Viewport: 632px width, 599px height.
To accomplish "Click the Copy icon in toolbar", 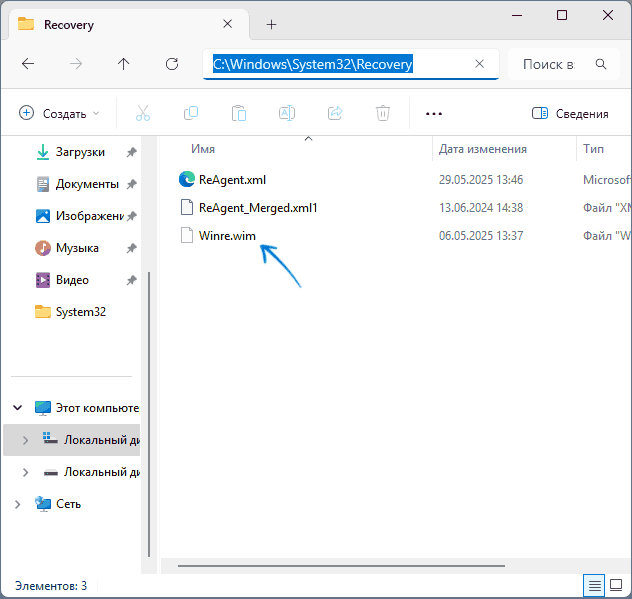I will point(191,113).
